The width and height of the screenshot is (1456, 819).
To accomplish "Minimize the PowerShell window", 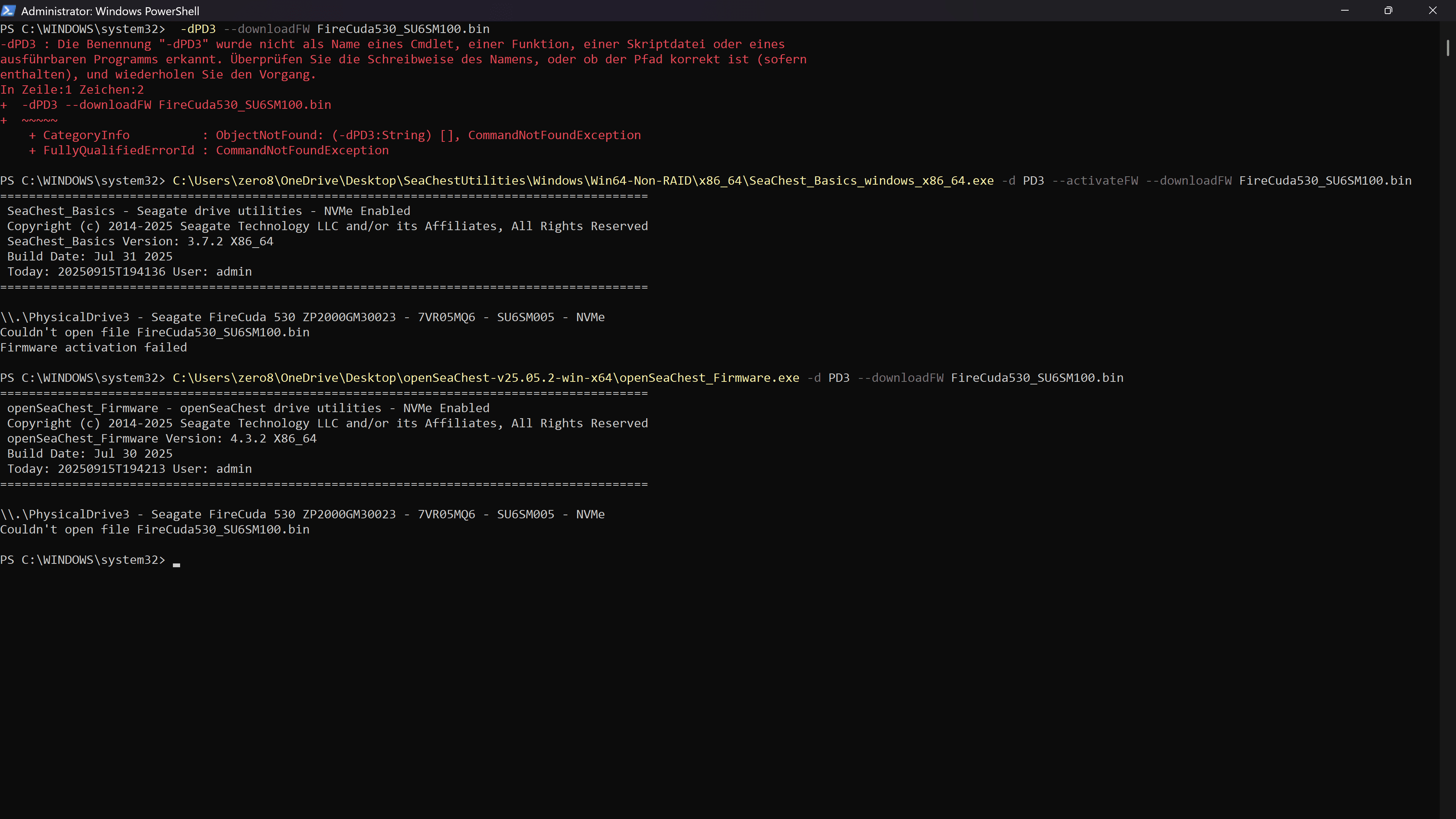I will pos(1345,11).
